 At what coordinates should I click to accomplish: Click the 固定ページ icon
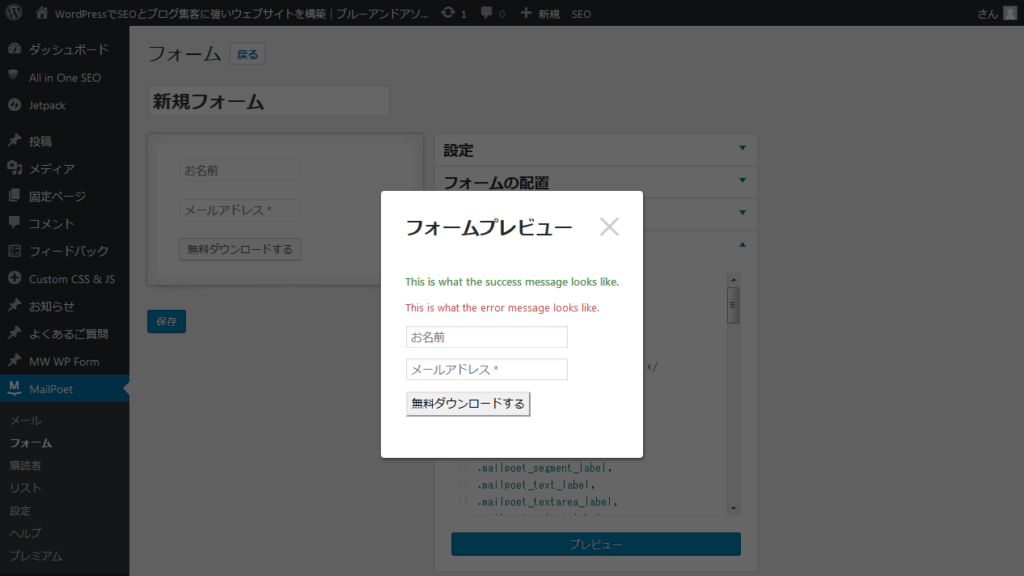14,195
